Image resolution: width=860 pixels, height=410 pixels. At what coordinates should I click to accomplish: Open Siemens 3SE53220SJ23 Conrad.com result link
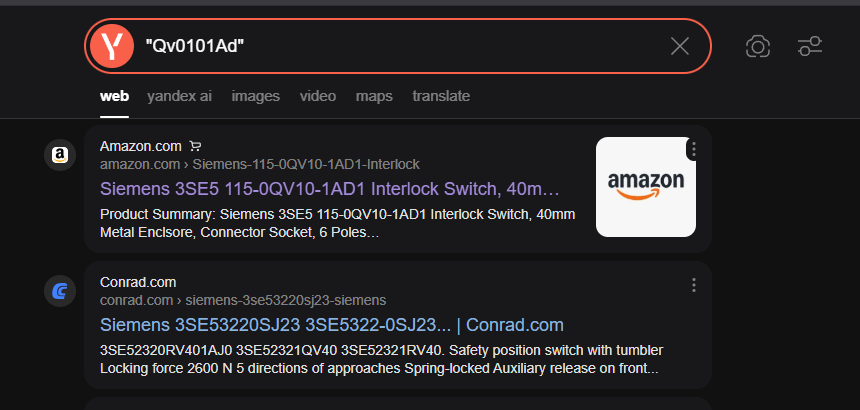click(x=332, y=325)
